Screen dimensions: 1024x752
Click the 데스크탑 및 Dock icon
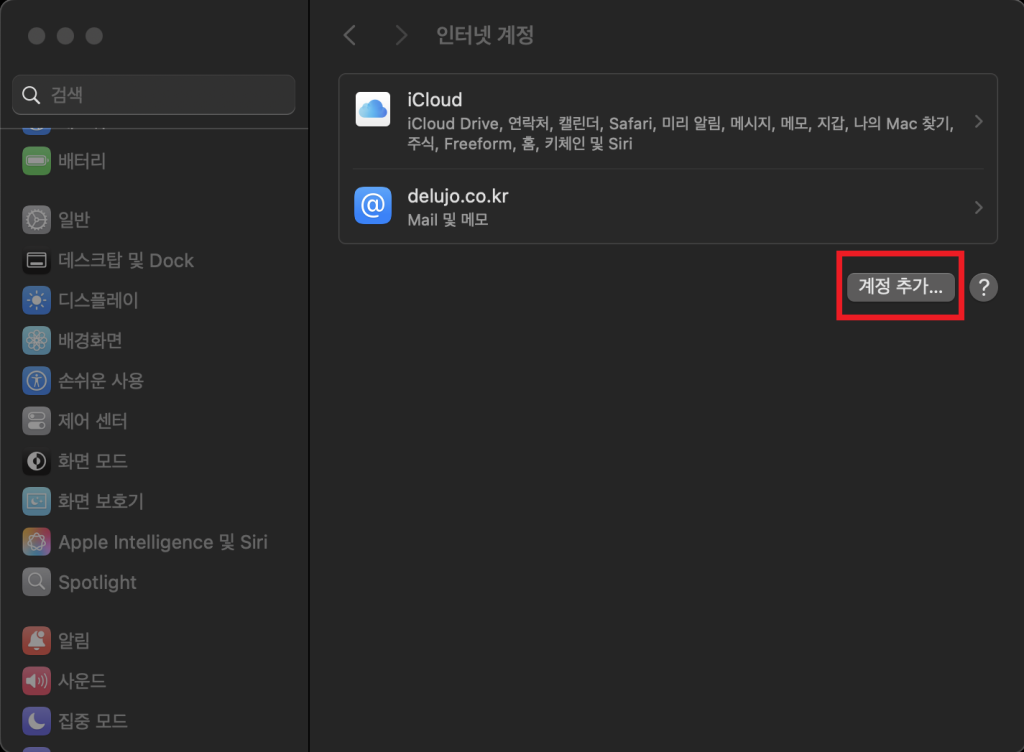click(37, 260)
